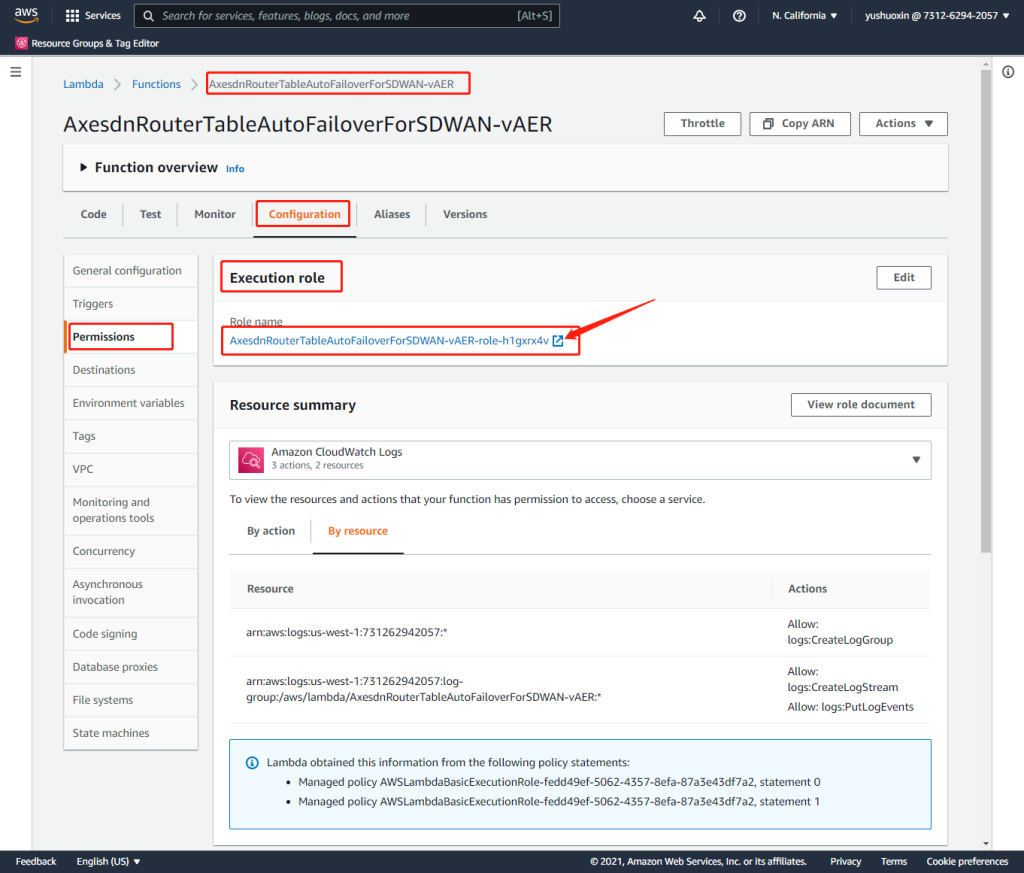This screenshot has height=873, width=1024.
Task: Click the View role document button
Action: (x=860, y=405)
